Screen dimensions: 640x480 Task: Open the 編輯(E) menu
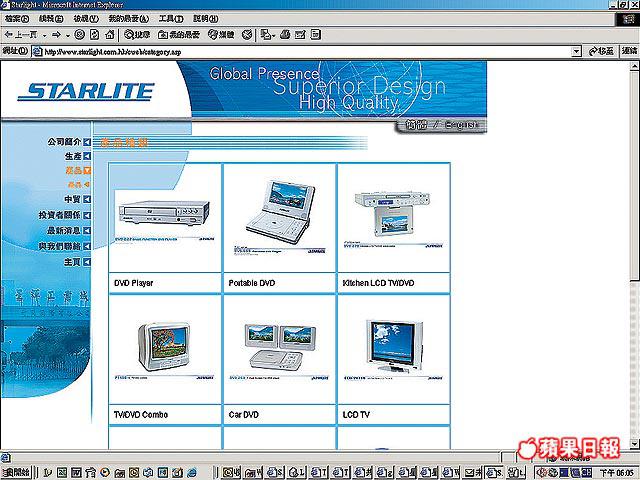51,19
